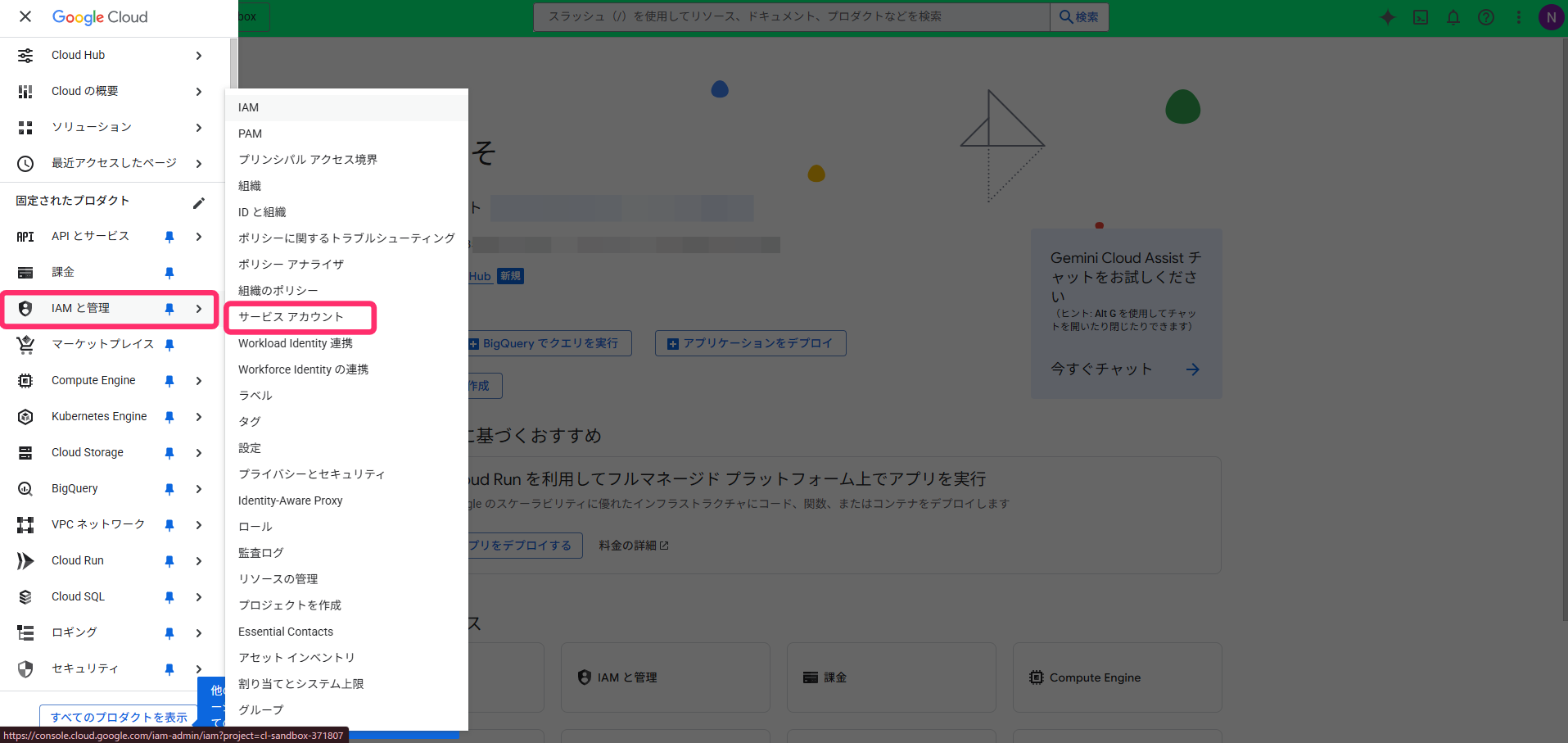Viewport: 1568px width, 743px height.
Task: Expand the Cloud Hub submenu arrow
Action: (199, 56)
